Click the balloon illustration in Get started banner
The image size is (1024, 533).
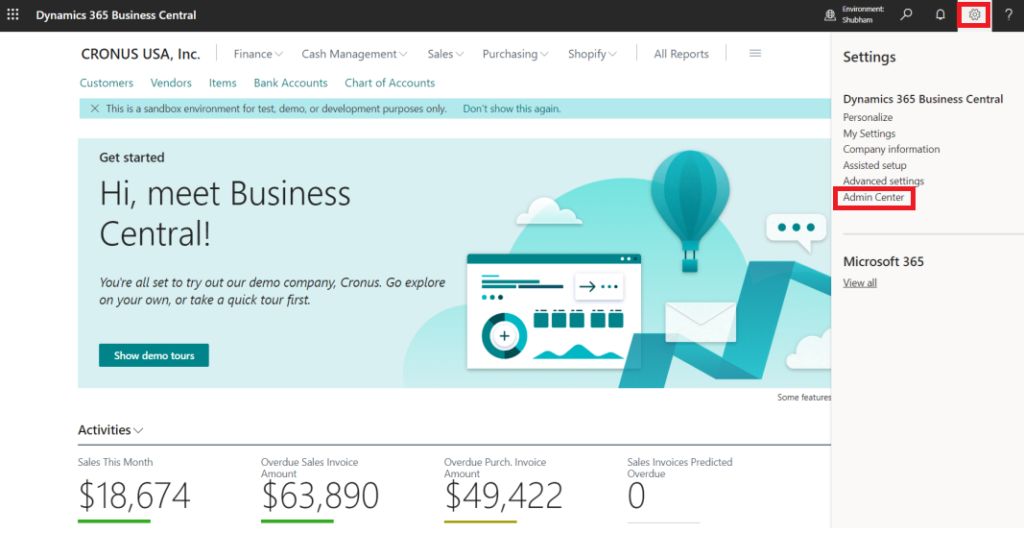click(x=690, y=210)
